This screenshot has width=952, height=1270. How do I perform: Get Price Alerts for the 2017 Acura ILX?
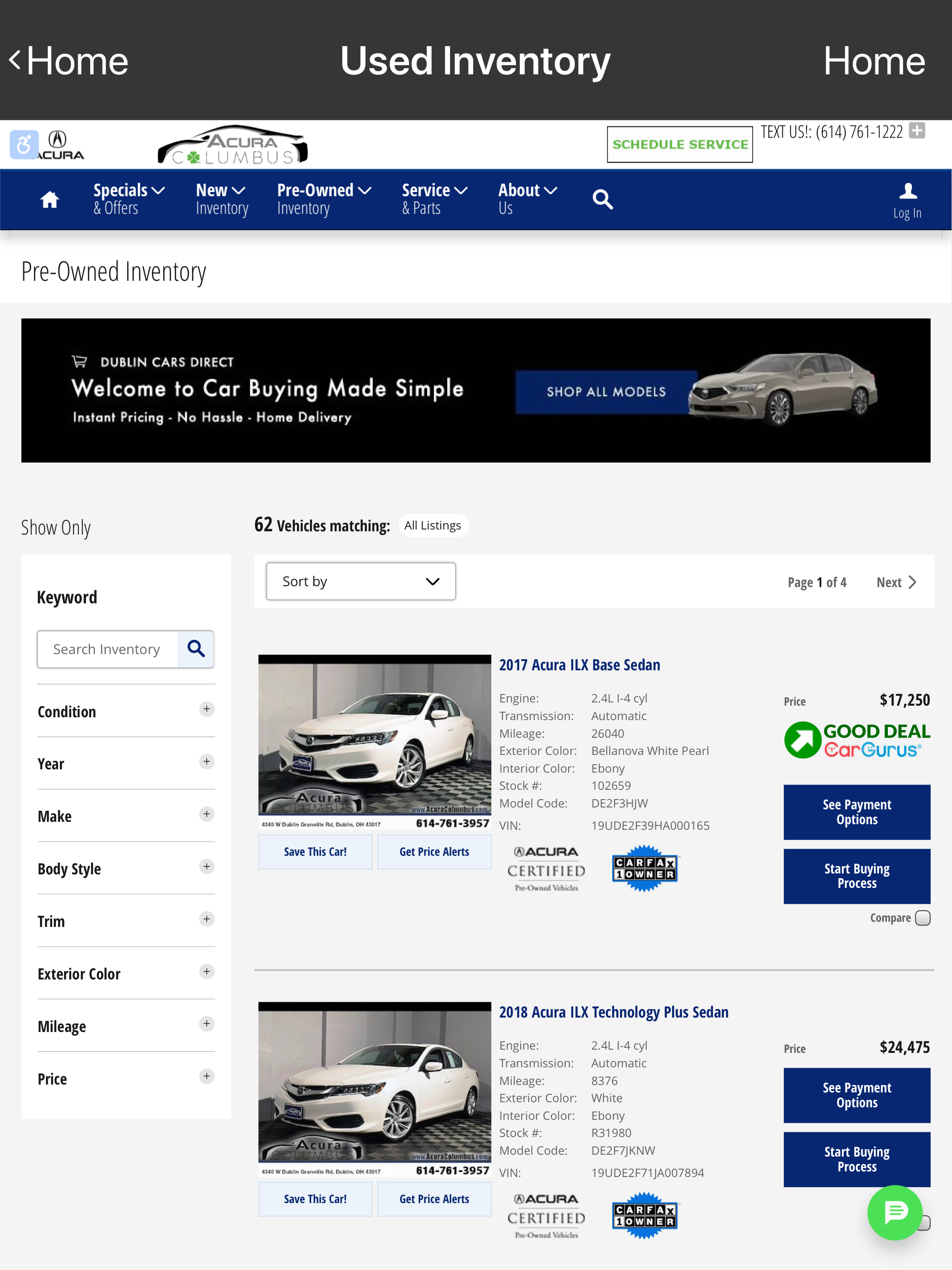(434, 852)
